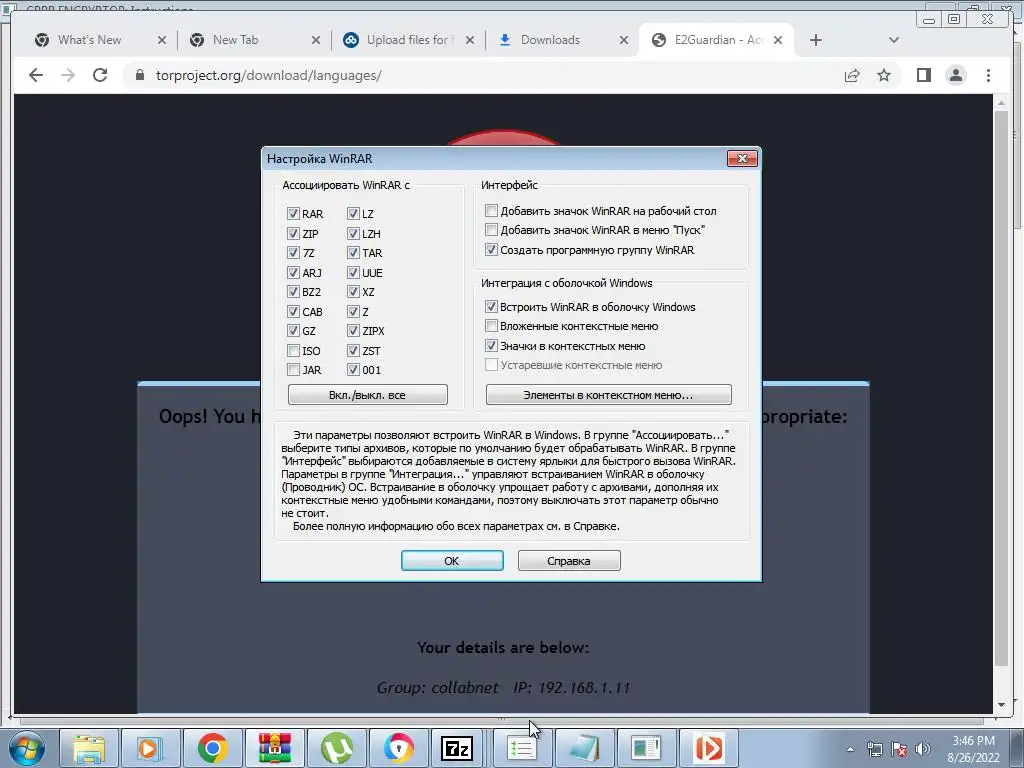This screenshot has width=1024, height=768.
Task: Click the network tray icon
Action: coord(874,749)
